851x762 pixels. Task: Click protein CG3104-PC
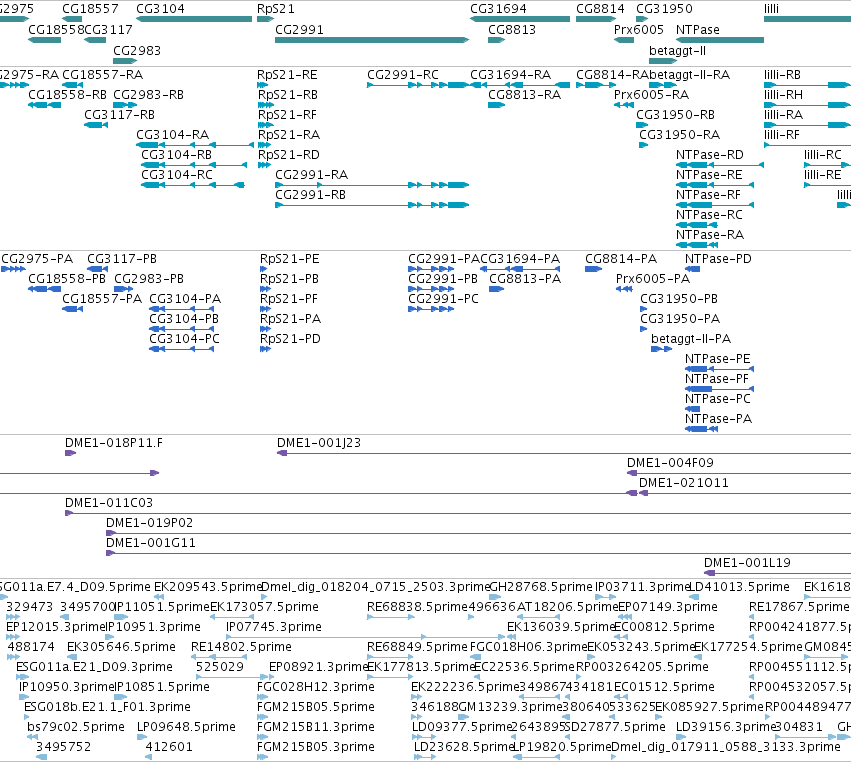[x=185, y=339]
